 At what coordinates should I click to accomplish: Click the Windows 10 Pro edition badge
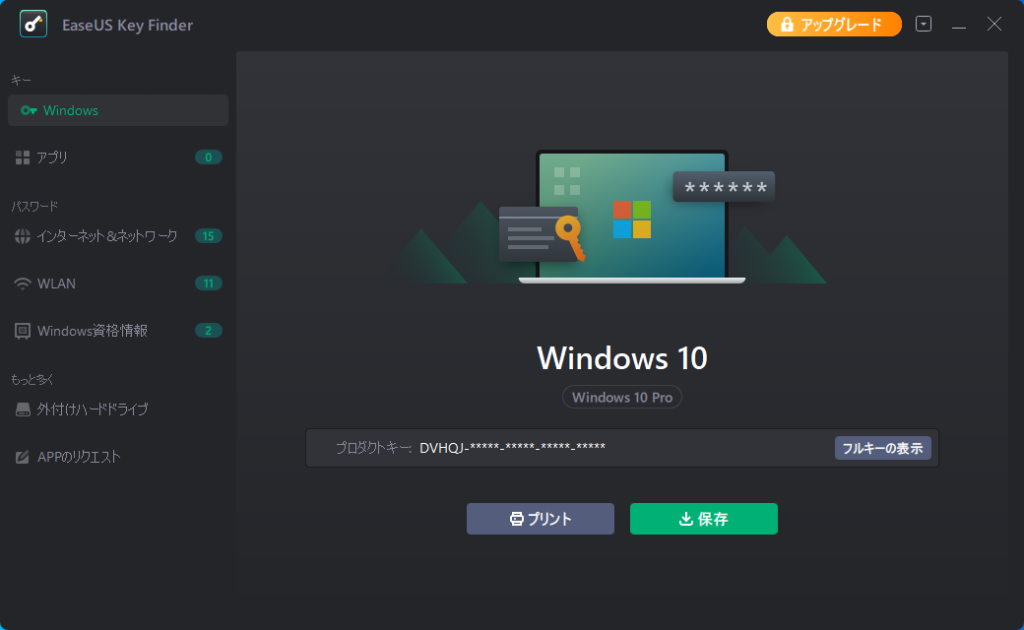point(622,397)
